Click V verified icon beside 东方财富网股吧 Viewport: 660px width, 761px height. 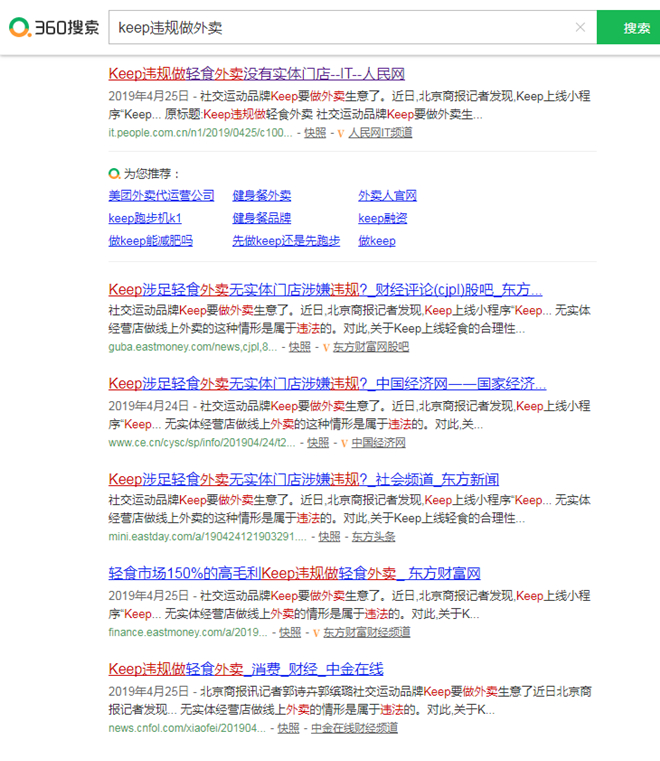[326, 347]
